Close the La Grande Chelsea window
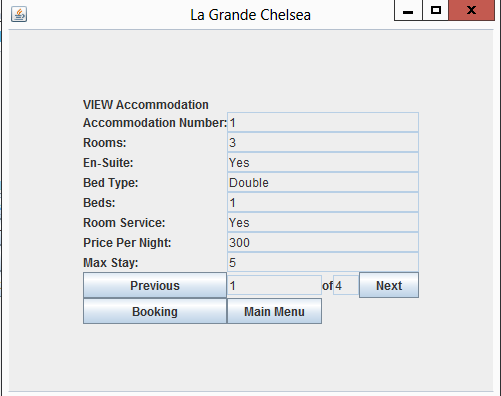The width and height of the screenshot is (501, 396). click(x=471, y=11)
